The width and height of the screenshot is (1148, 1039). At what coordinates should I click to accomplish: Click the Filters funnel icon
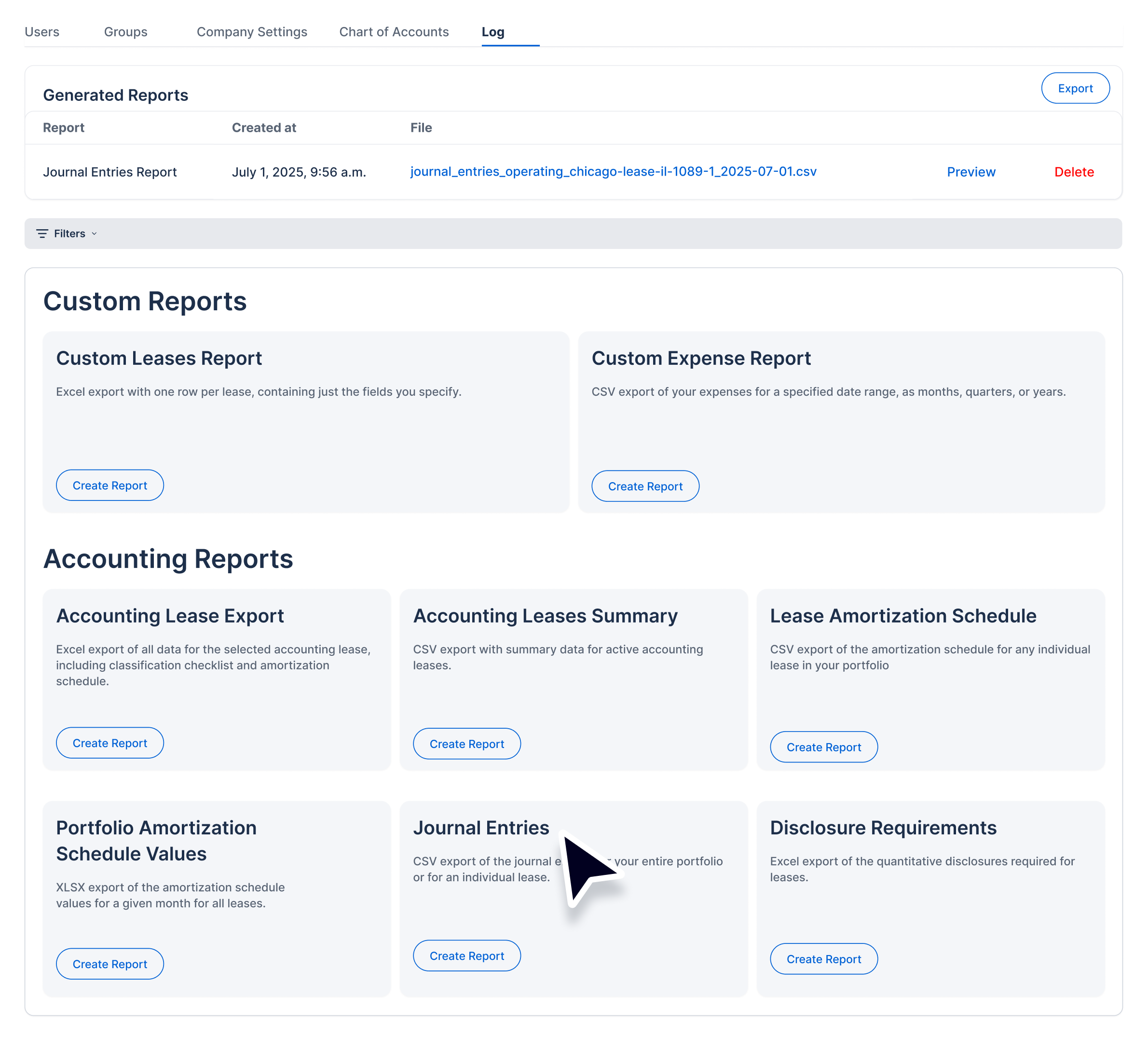[42, 234]
